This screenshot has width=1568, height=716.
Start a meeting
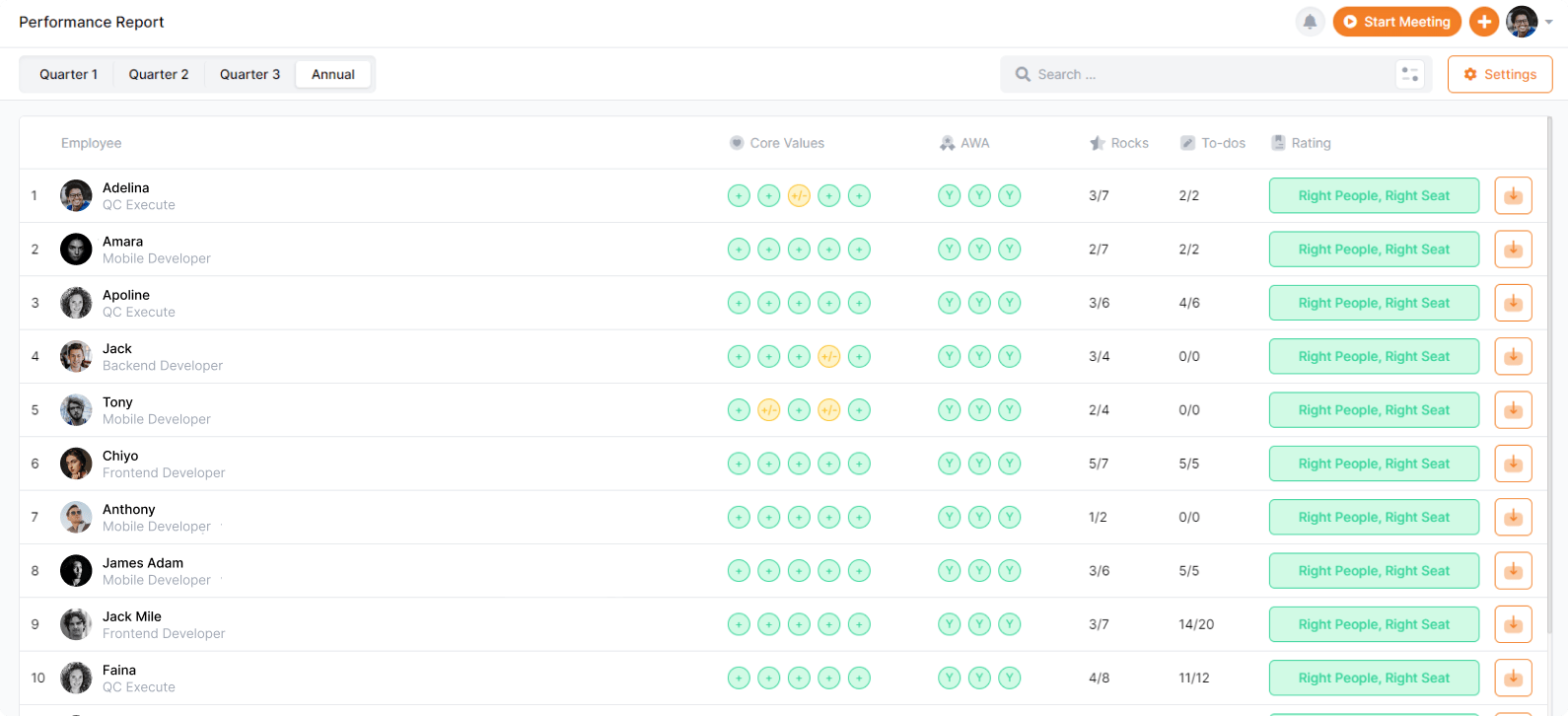[x=1396, y=22]
